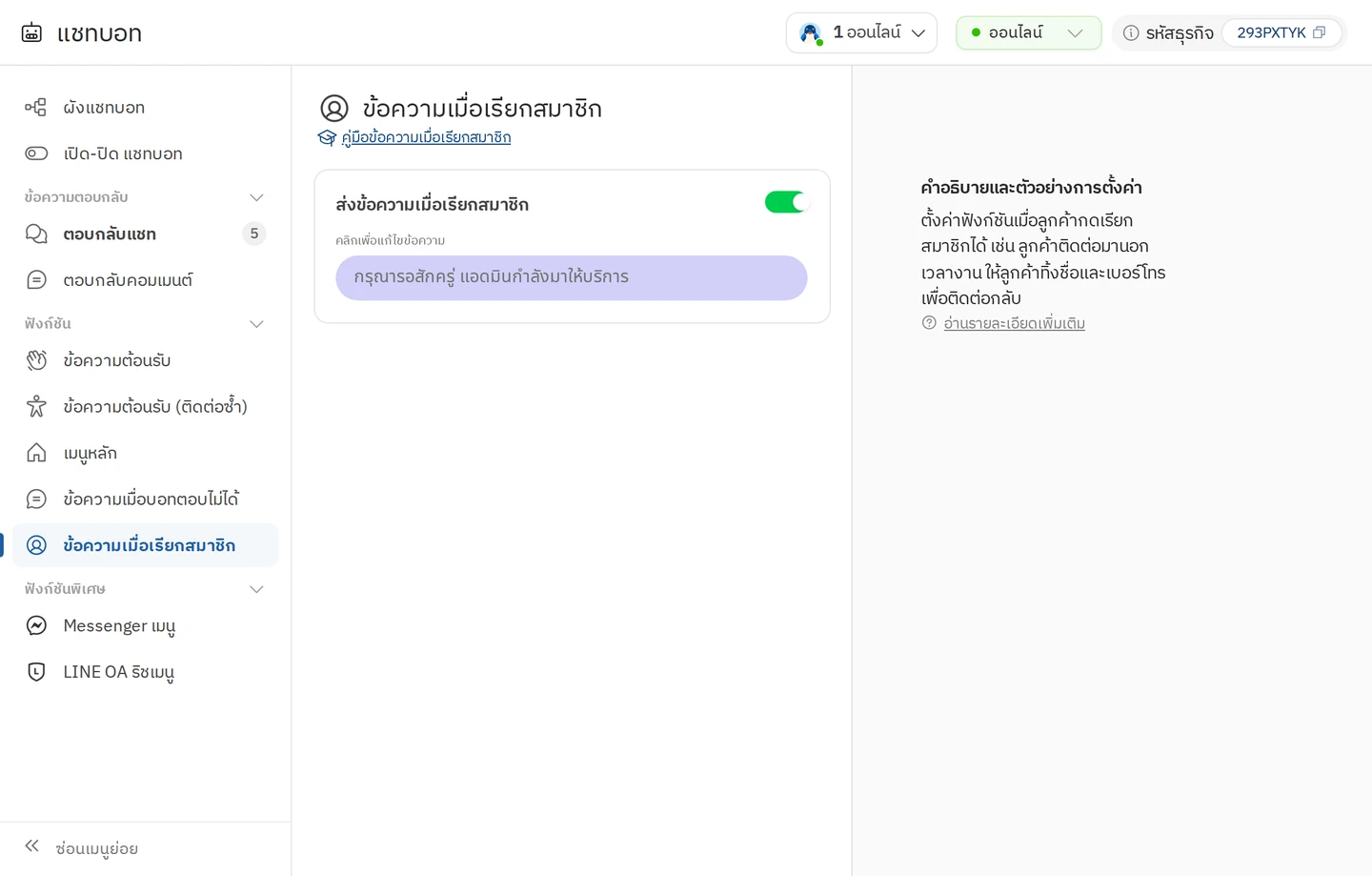Click ซ่อนเมนูย่อย at sidebar bottom
Screen dimensions: 1372x876
[x=96, y=848]
